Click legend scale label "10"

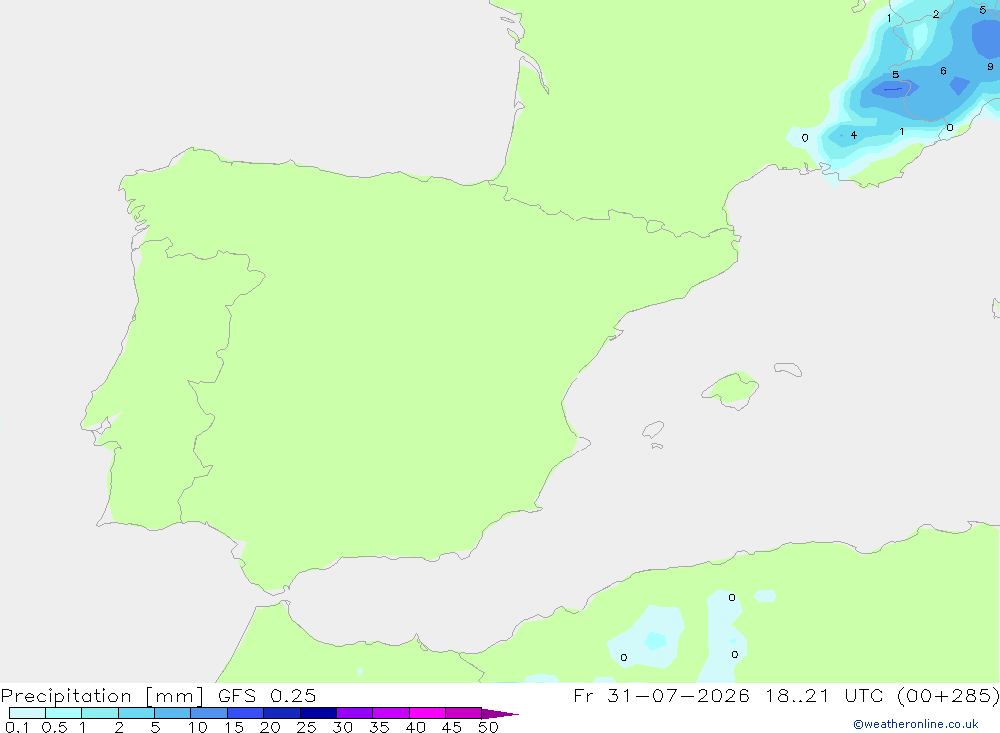click(198, 727)
